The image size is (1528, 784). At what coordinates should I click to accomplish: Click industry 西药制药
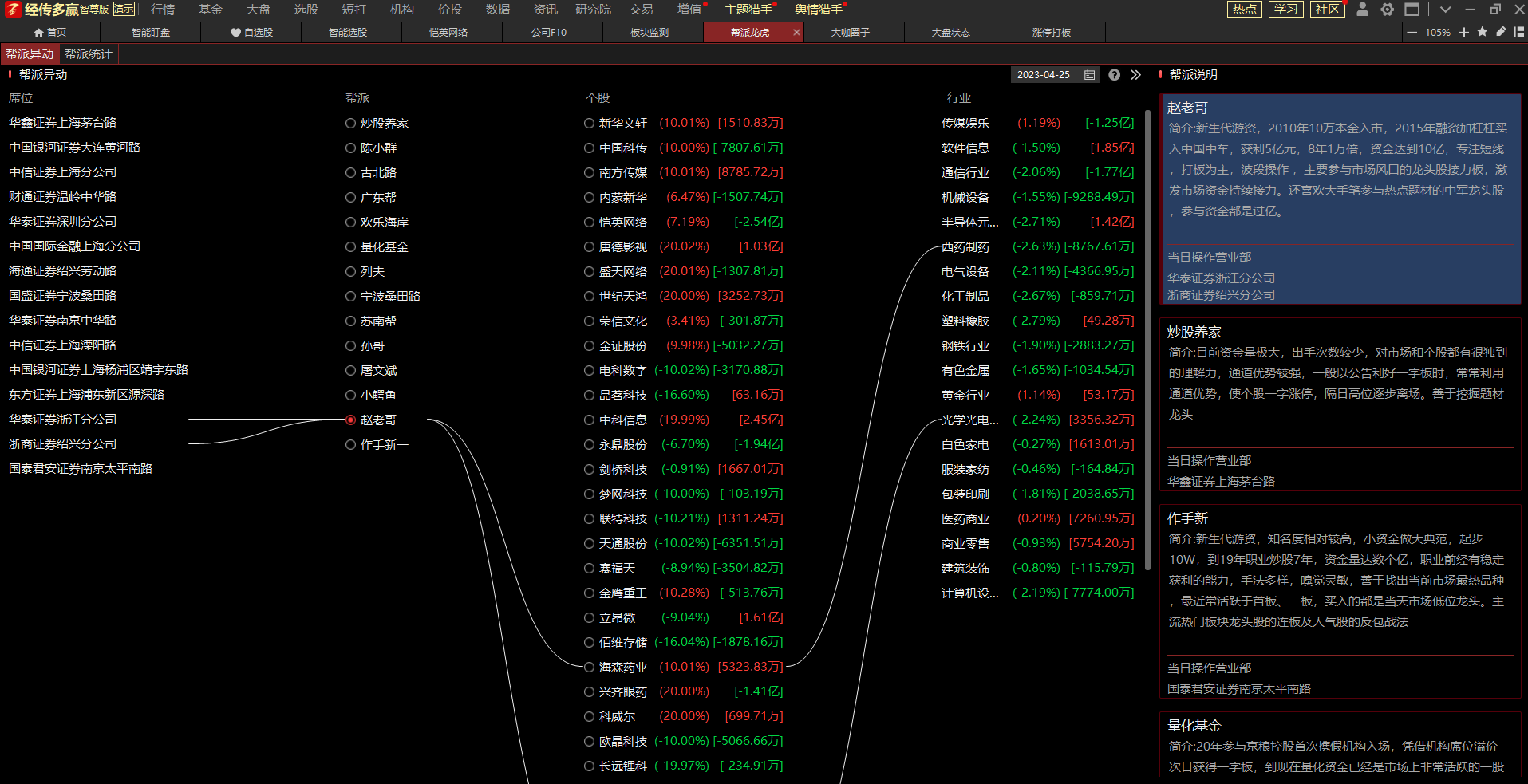(x=965, y=246)
